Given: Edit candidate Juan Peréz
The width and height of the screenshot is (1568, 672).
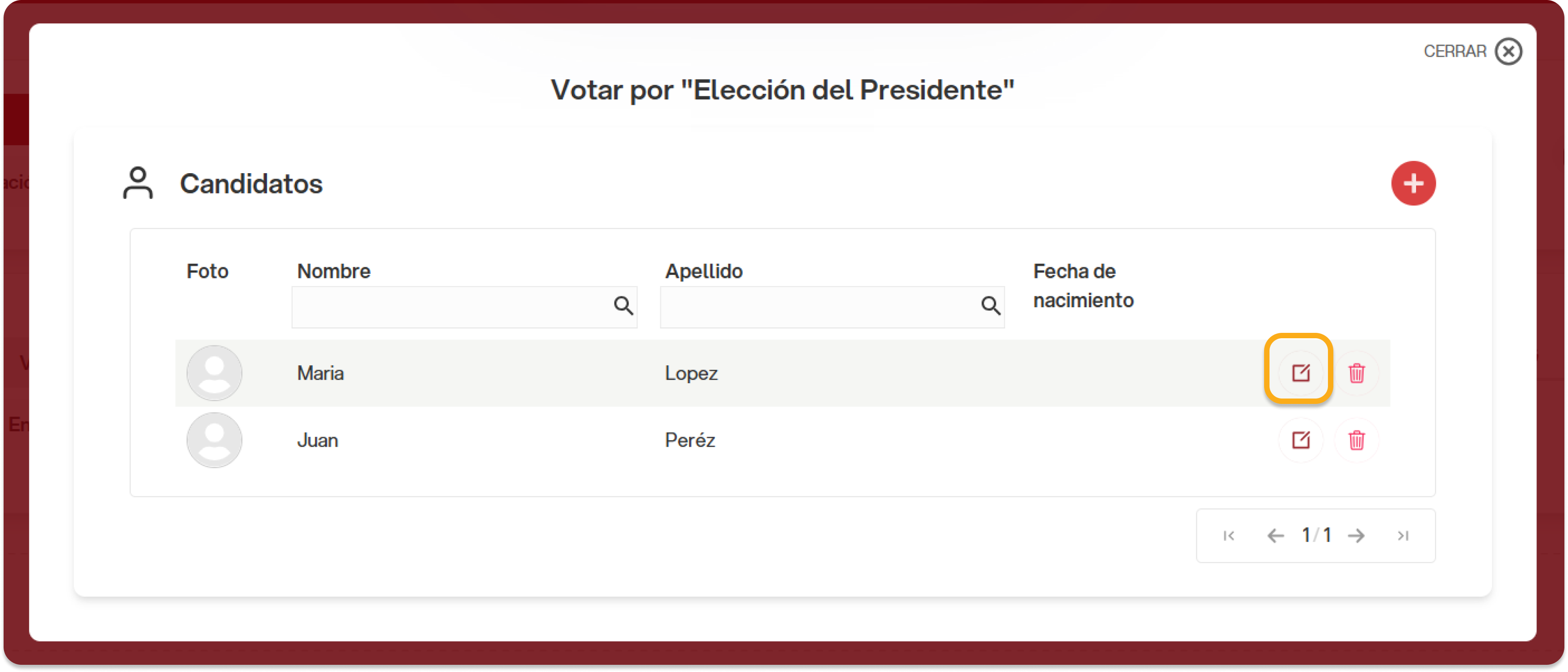Looking at the screenshot, I should click(x=1300, y=439).
